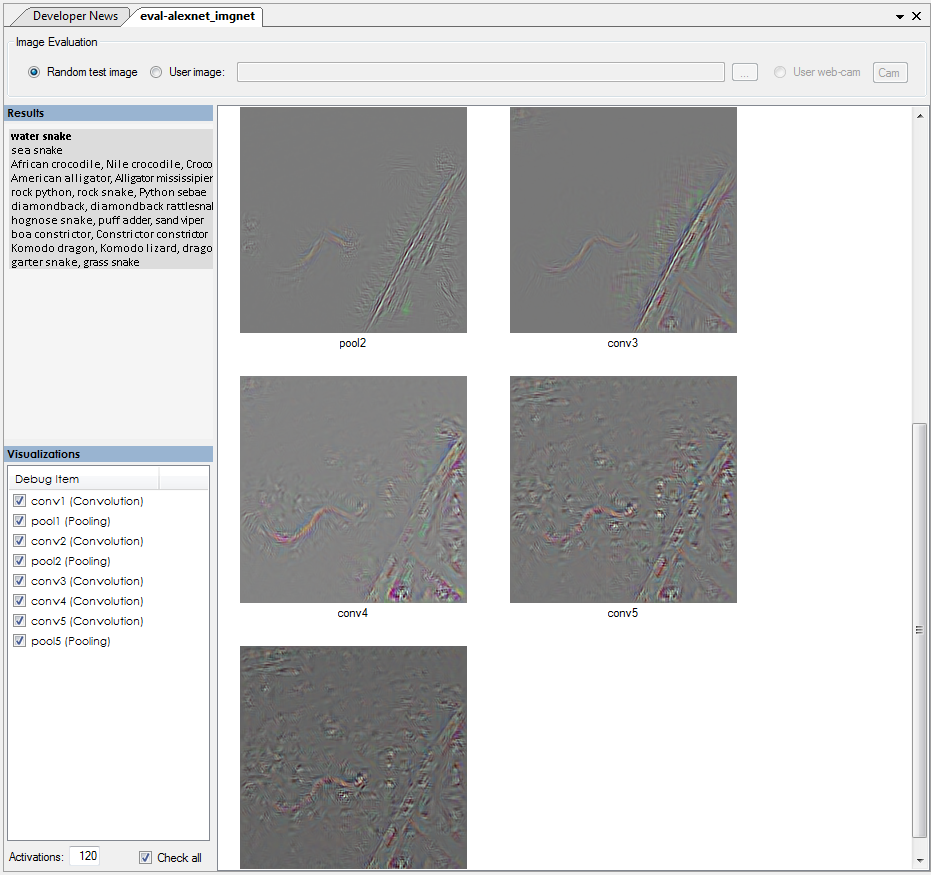Click the Activations value field
Image resolution: width=931 pixels, height=875 pixels.
click(85, 856)
